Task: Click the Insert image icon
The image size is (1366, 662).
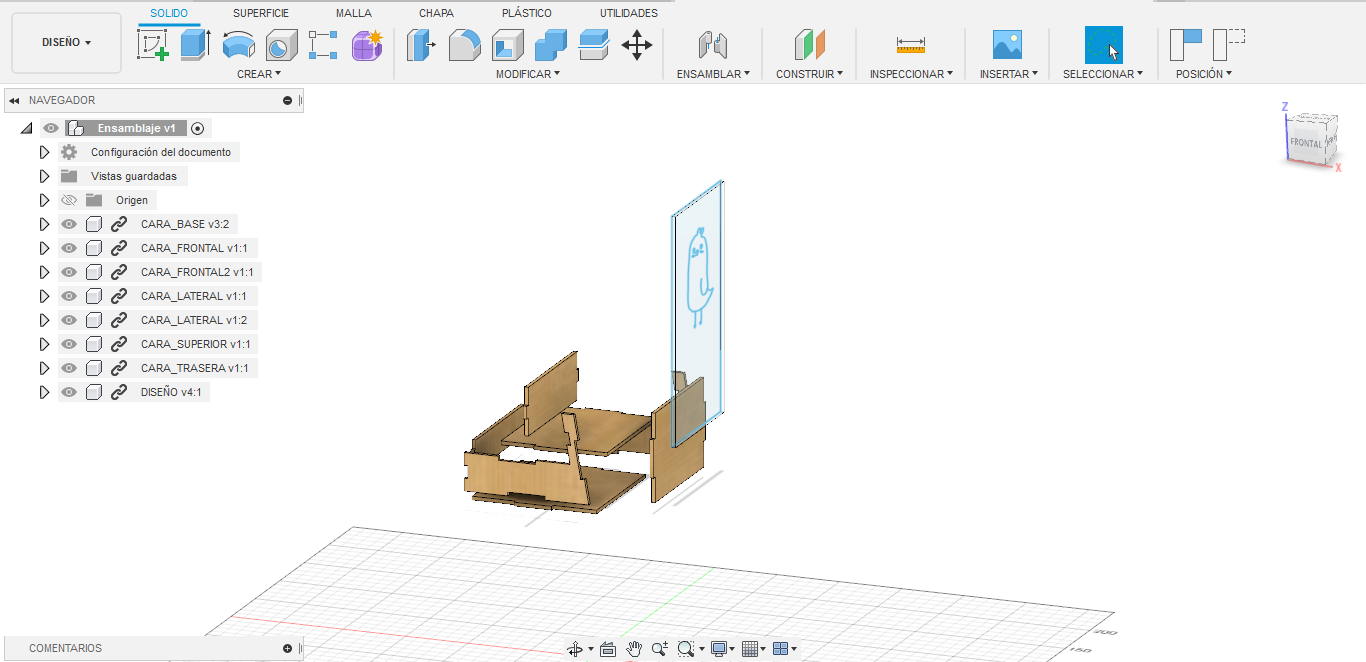Action: coord(1007,45)
